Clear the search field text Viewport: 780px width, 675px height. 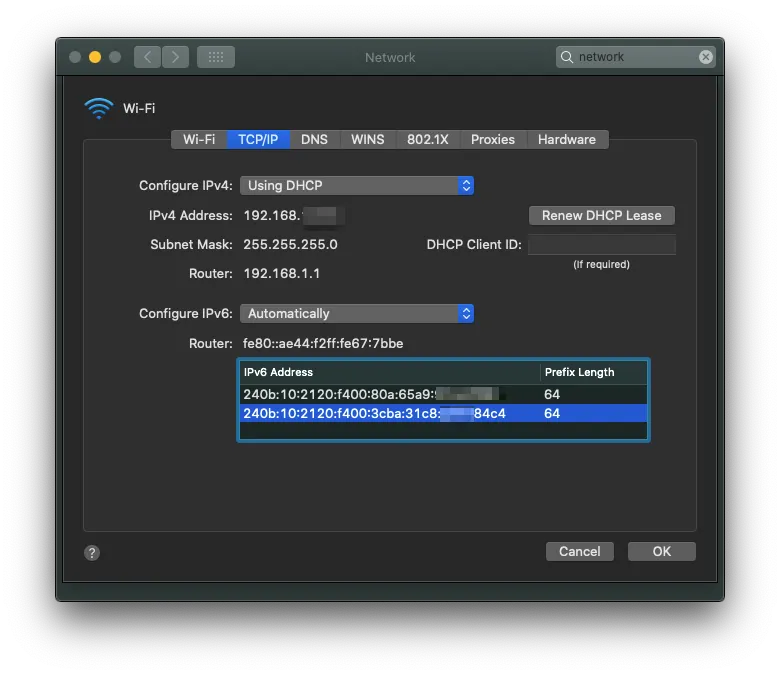coord(706,57)
